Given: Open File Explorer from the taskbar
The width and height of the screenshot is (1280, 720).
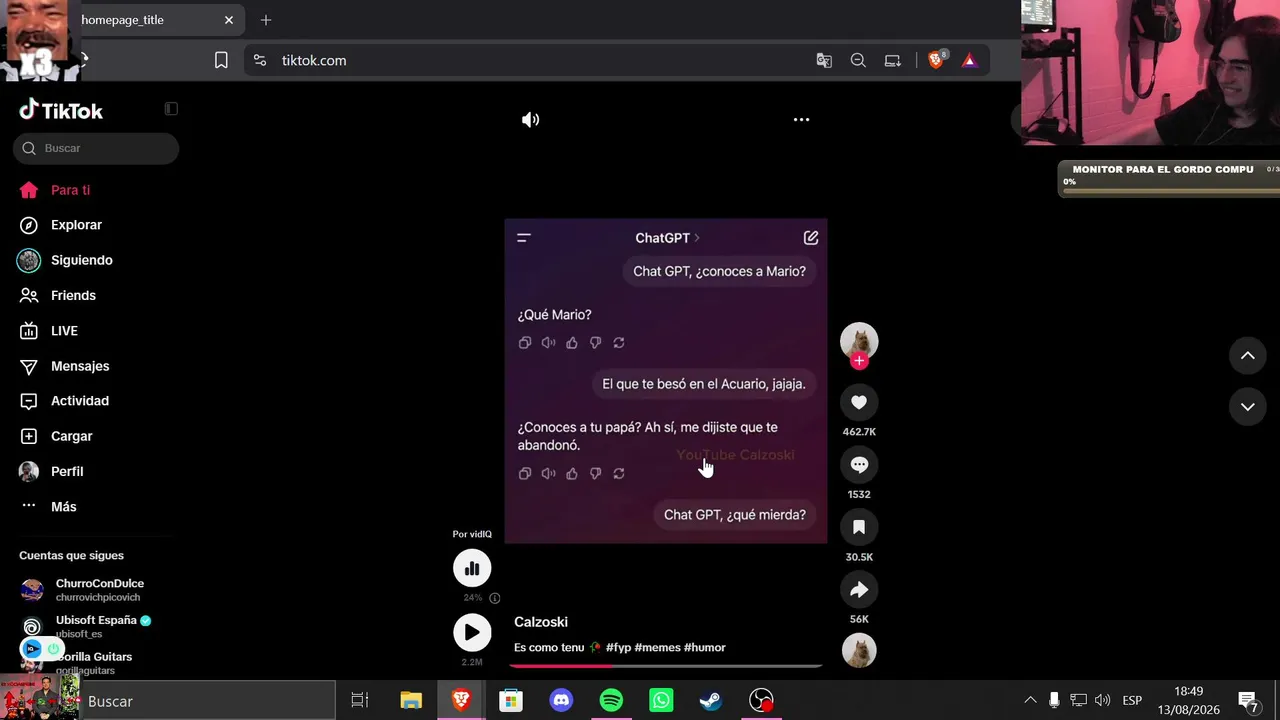Looking at the screenshot, I should click(411, 701).
